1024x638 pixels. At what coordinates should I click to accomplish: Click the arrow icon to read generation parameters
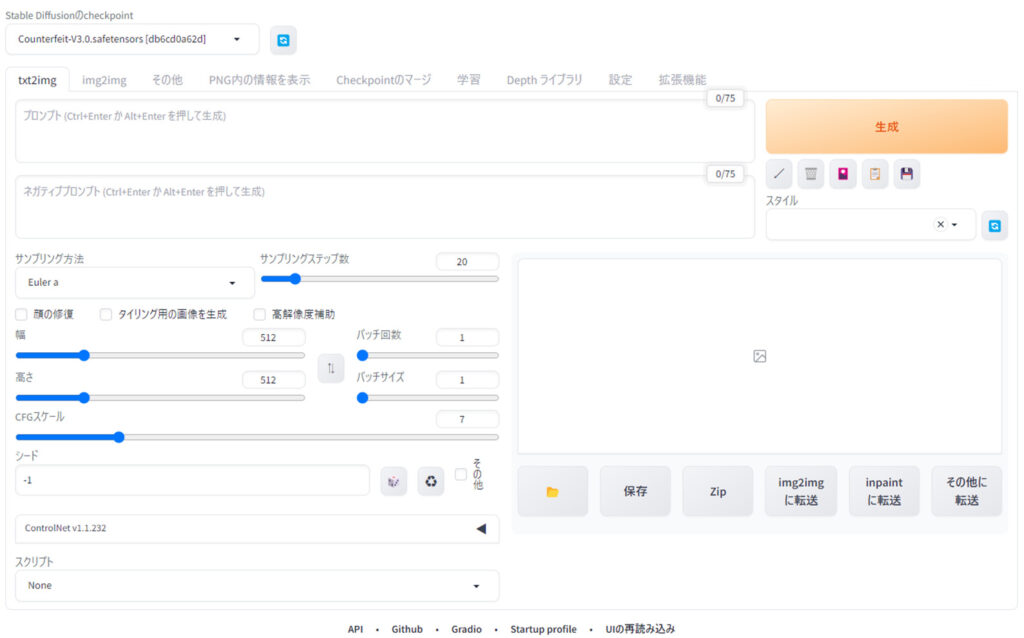779,174
